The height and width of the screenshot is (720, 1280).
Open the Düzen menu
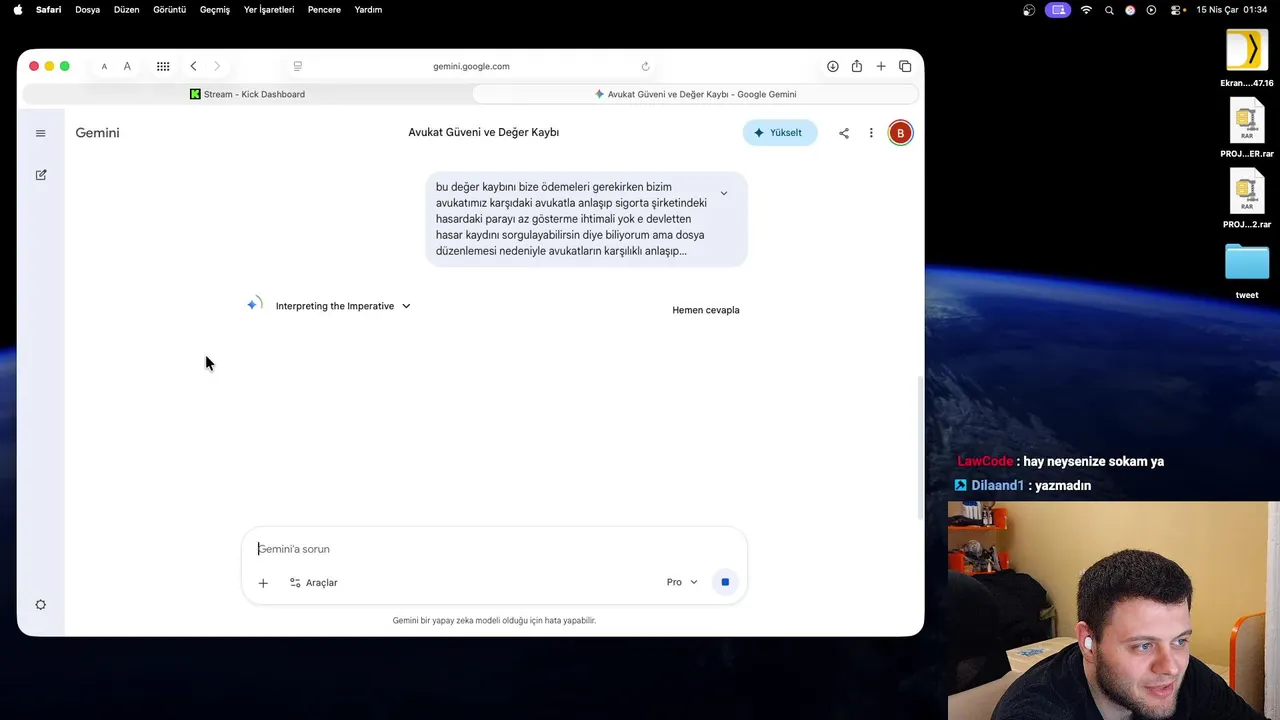tap(126, 10)
